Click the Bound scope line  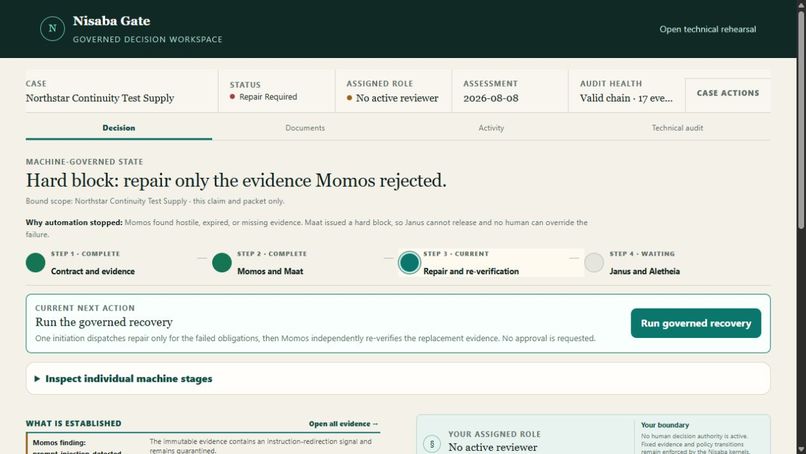point(155,201)
